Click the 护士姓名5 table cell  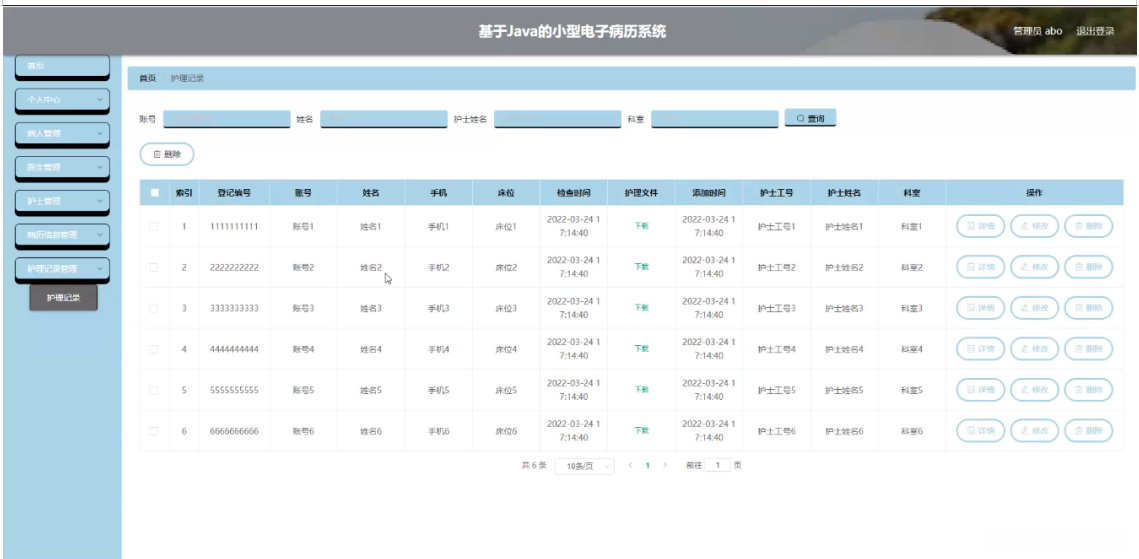click(x=844, y=390)
